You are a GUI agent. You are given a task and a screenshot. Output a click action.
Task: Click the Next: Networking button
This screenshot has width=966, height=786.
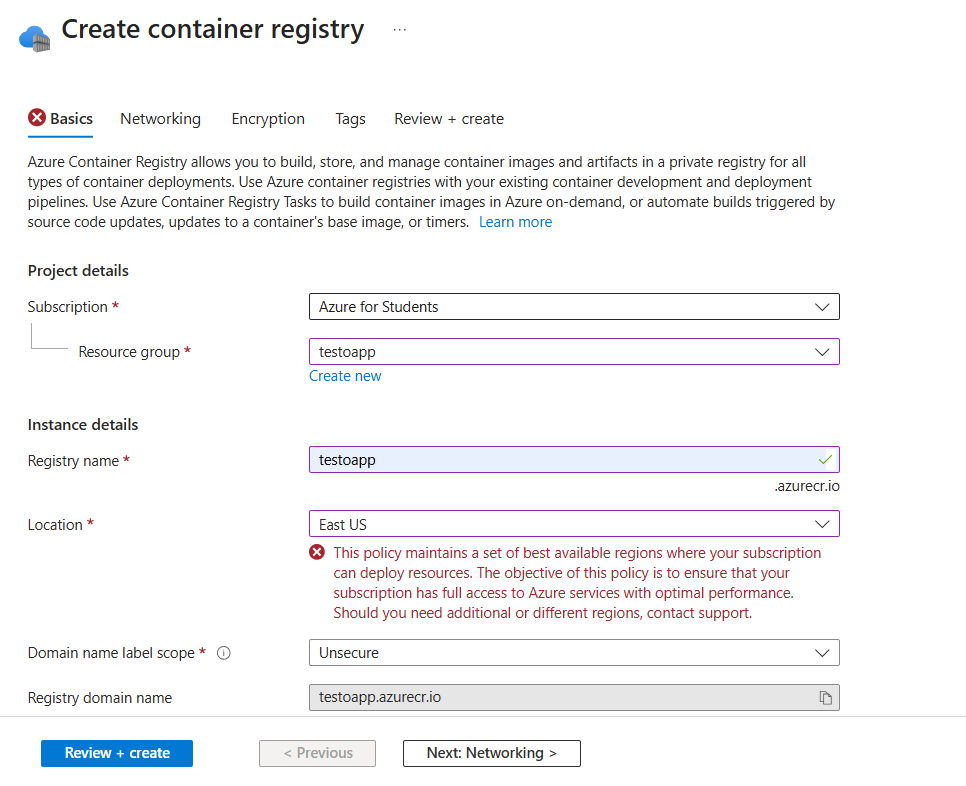pos(492,753)
